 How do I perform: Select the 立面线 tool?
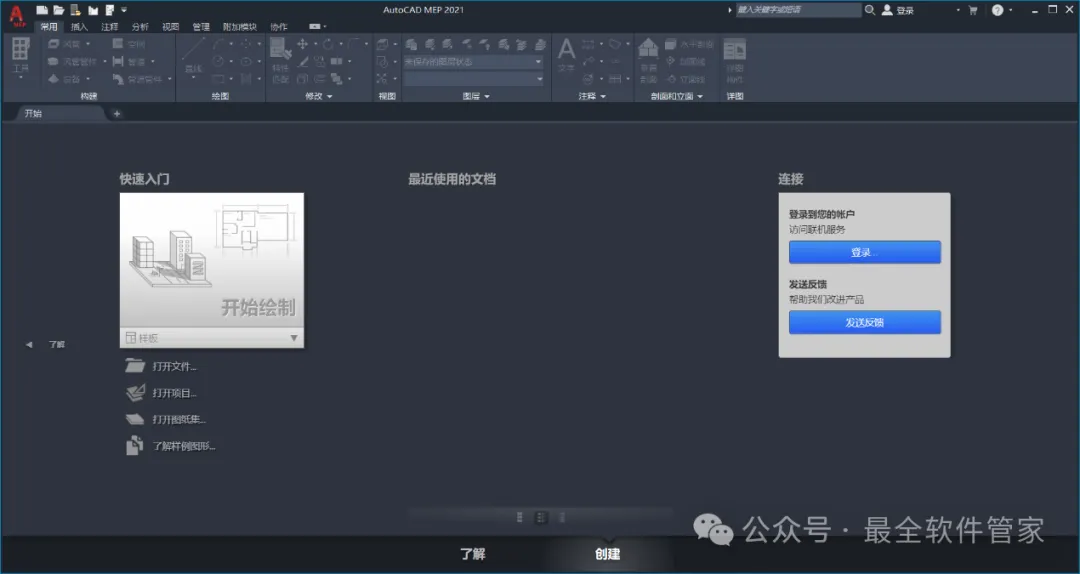685,79
